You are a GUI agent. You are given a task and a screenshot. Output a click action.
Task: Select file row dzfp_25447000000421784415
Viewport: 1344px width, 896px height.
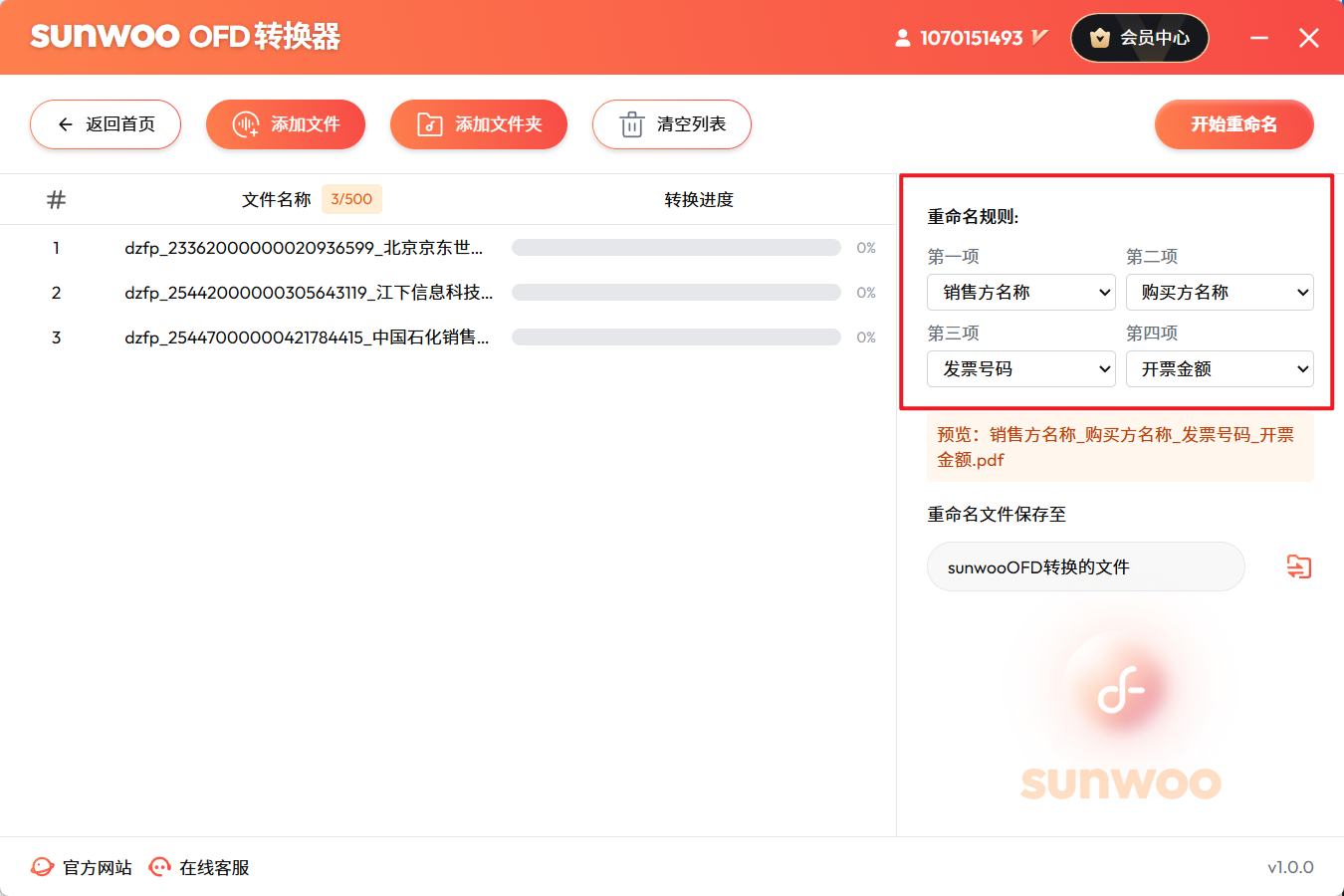pyautogui.click(x=448, y=337)
